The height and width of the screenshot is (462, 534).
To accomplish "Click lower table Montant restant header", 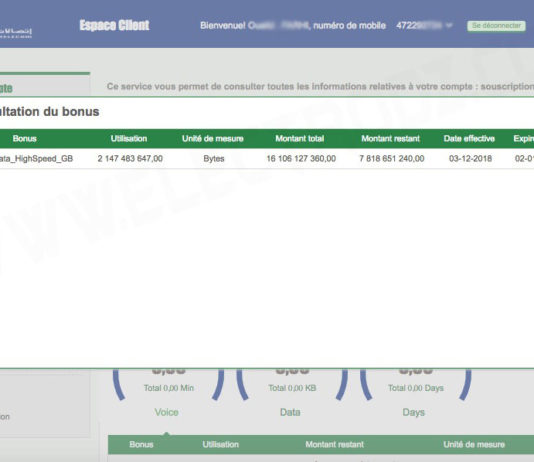I will [334, 444].
